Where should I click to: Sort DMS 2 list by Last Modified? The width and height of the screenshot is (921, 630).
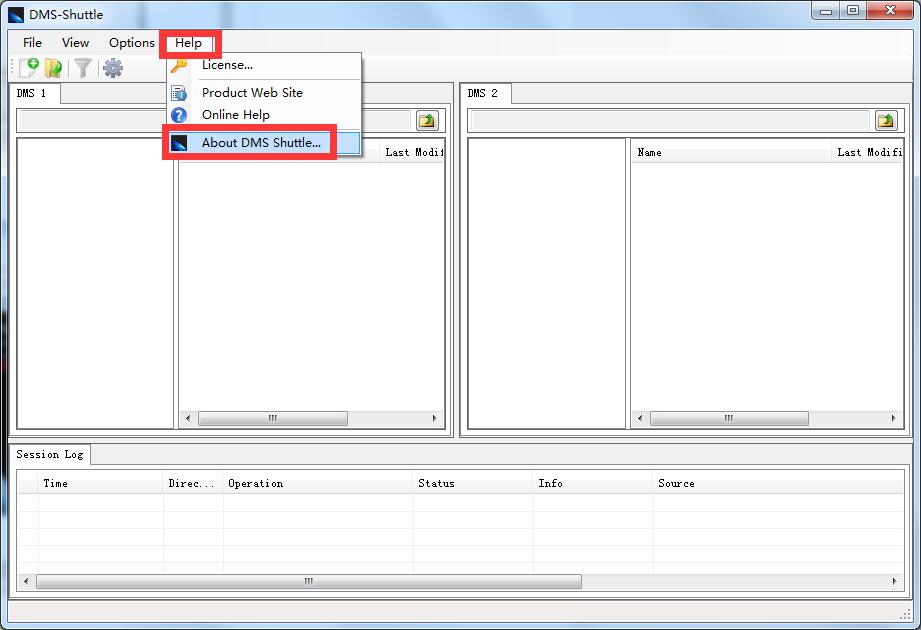click(x=868, y=153)
